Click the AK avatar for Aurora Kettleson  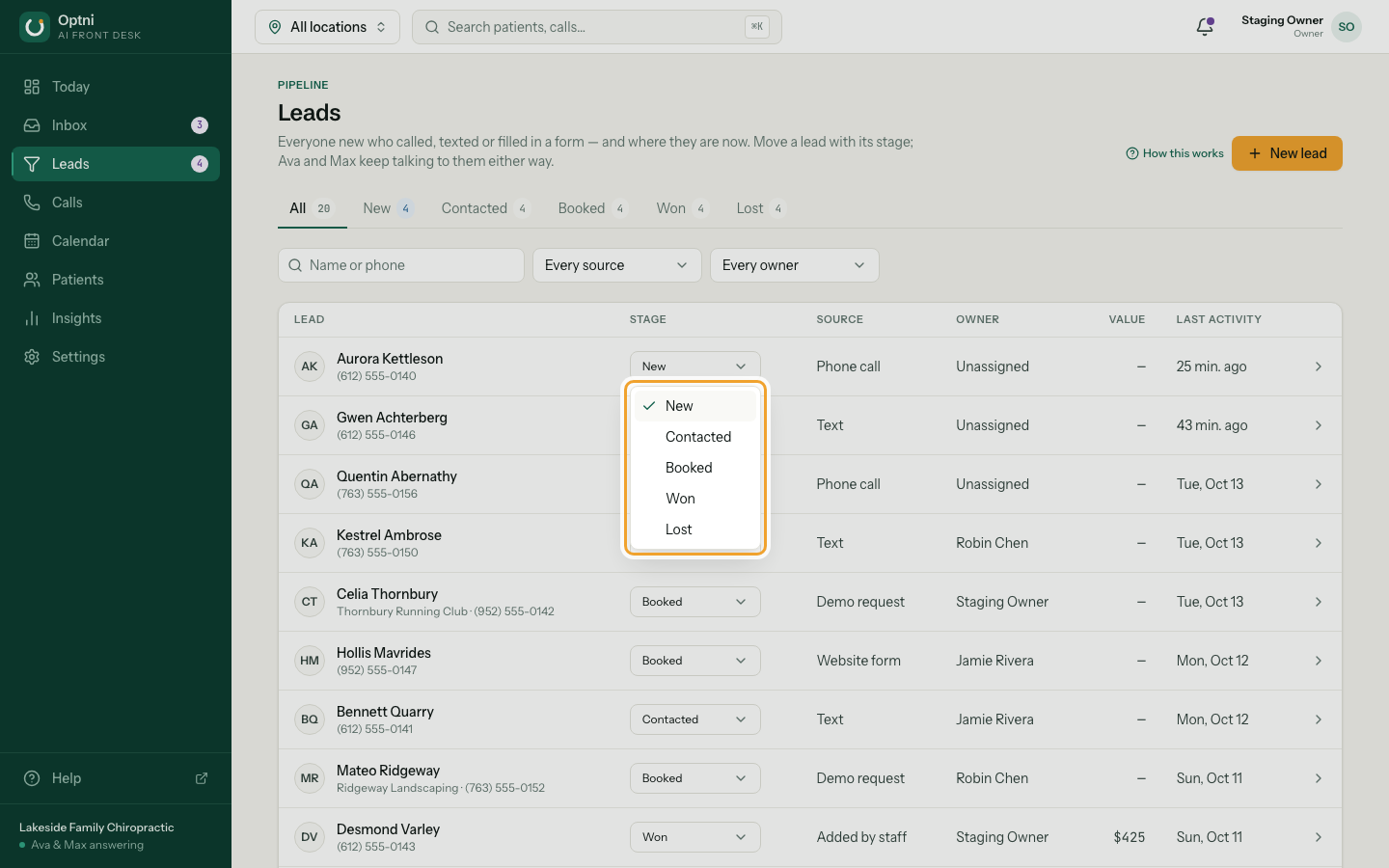[x=310, y=366]
